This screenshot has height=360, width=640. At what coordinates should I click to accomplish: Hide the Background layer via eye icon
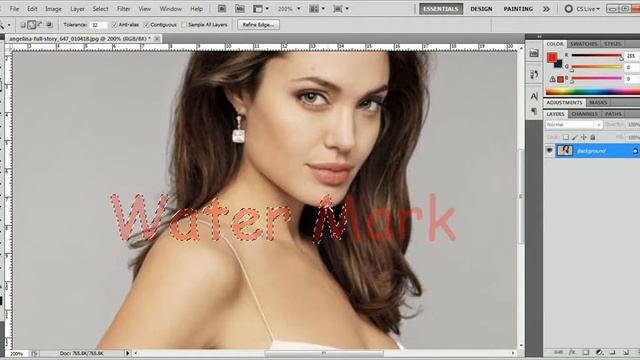(549, 151)
